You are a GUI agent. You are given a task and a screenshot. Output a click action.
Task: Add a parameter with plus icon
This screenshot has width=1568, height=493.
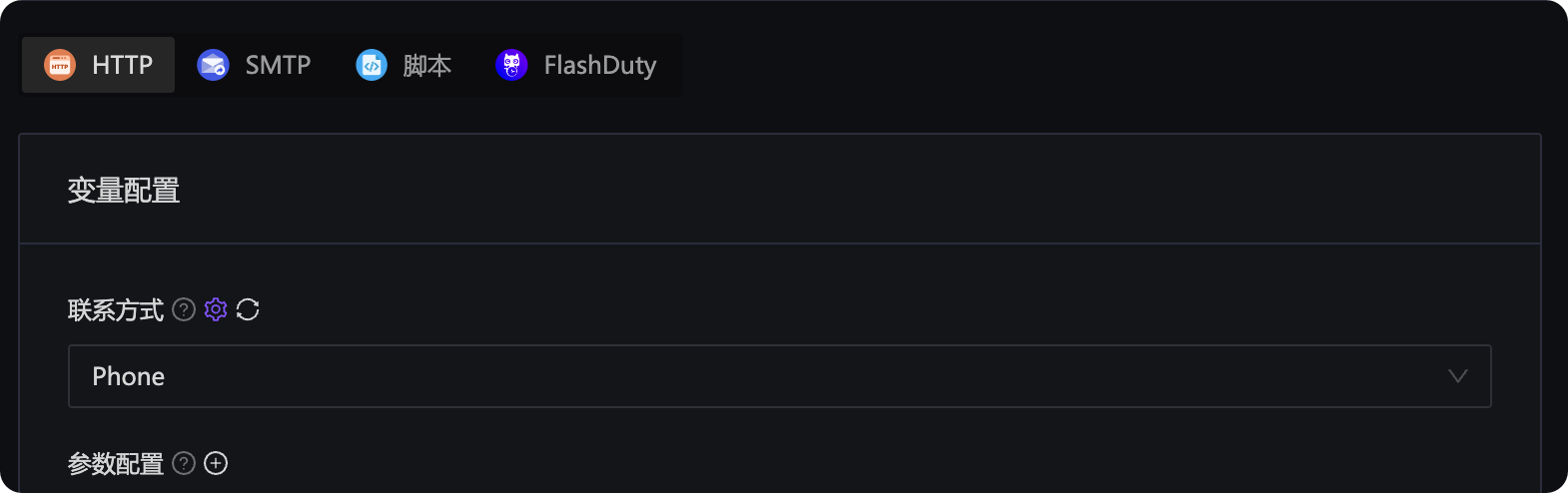pyautogui.click(x=216, y=463)
